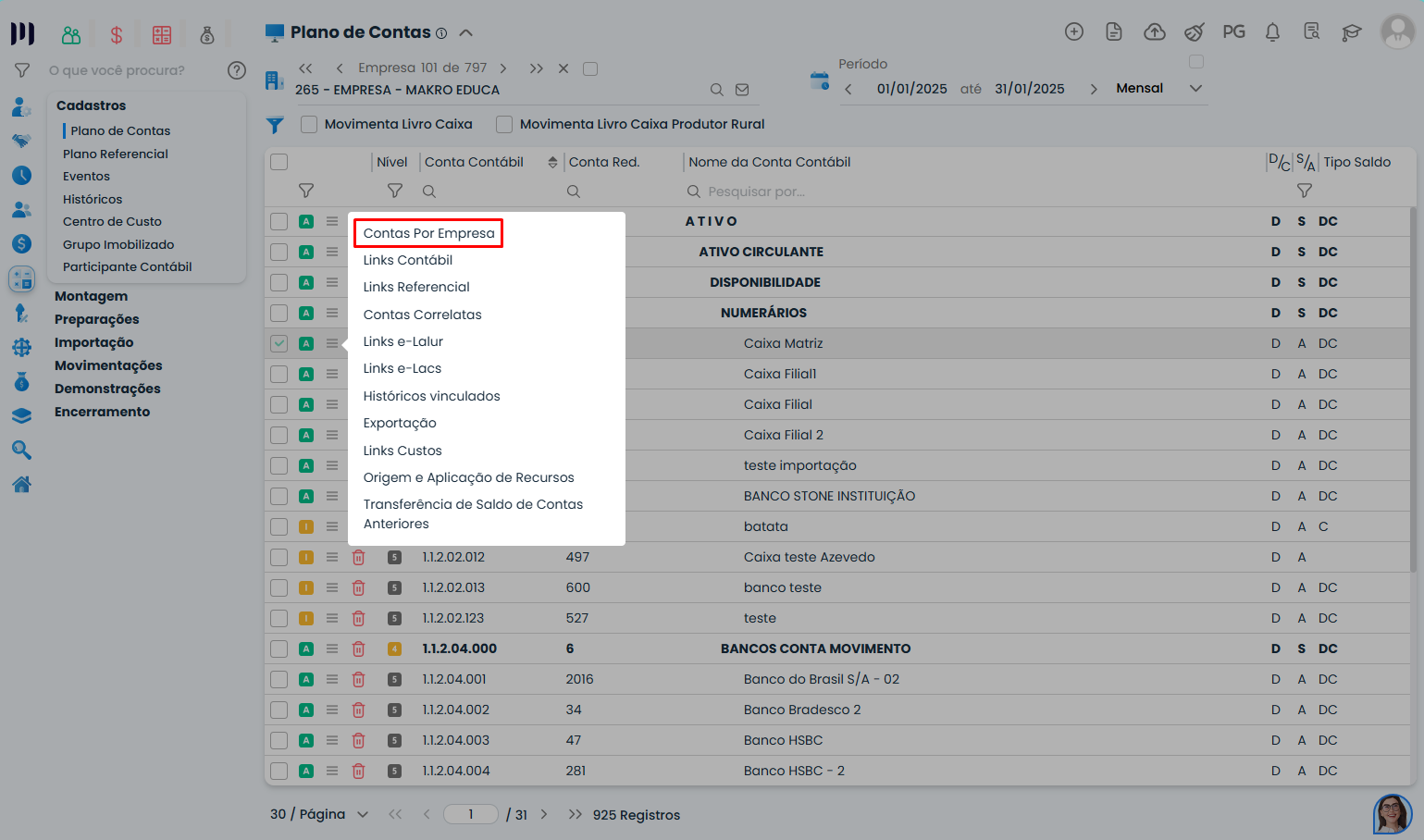Screen dimensions: 1424x840
Task: Select Contas Por Empresa menu item
Action: tap(428, 233)
